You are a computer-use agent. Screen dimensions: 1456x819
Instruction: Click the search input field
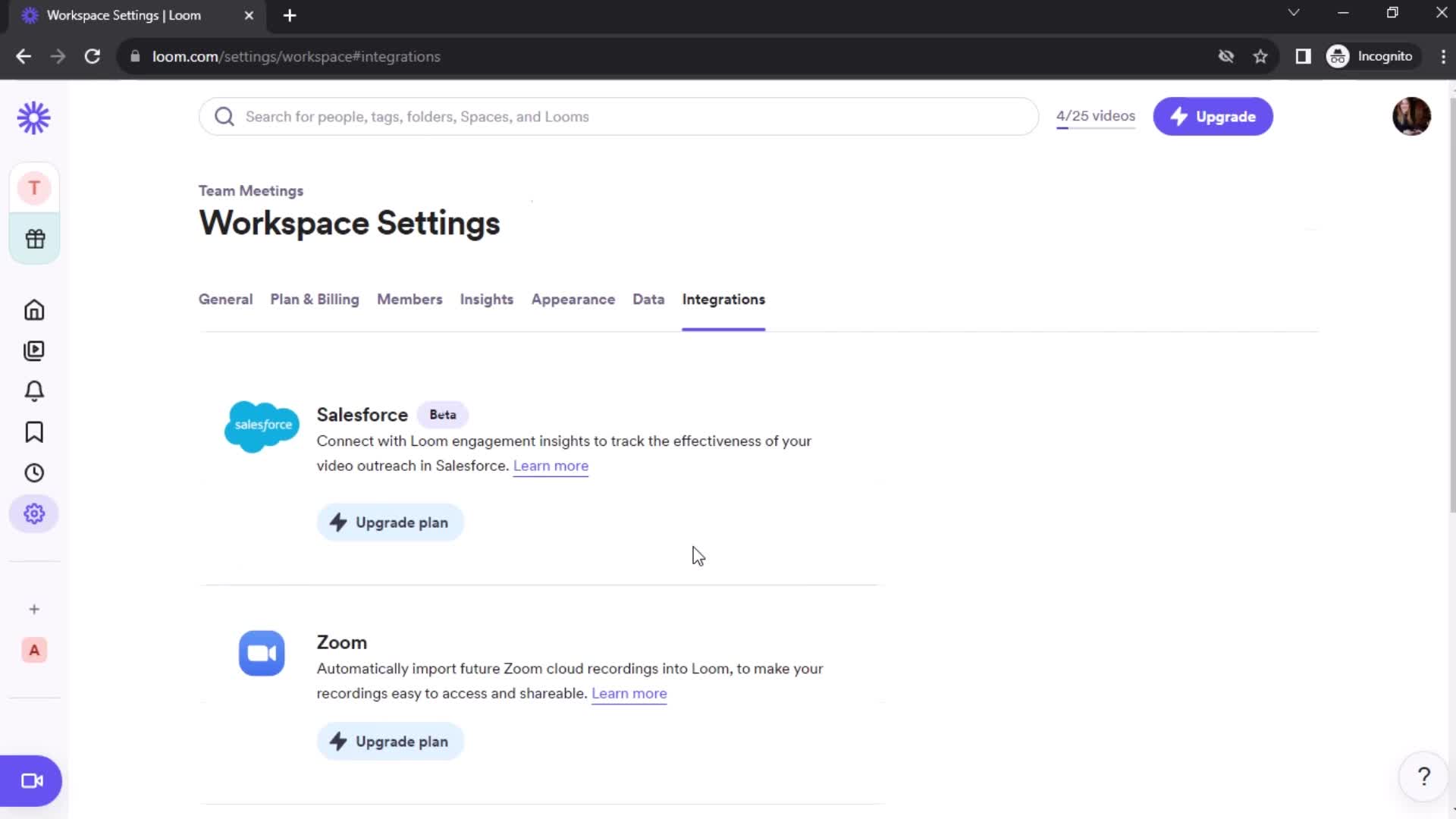point(619,117)
